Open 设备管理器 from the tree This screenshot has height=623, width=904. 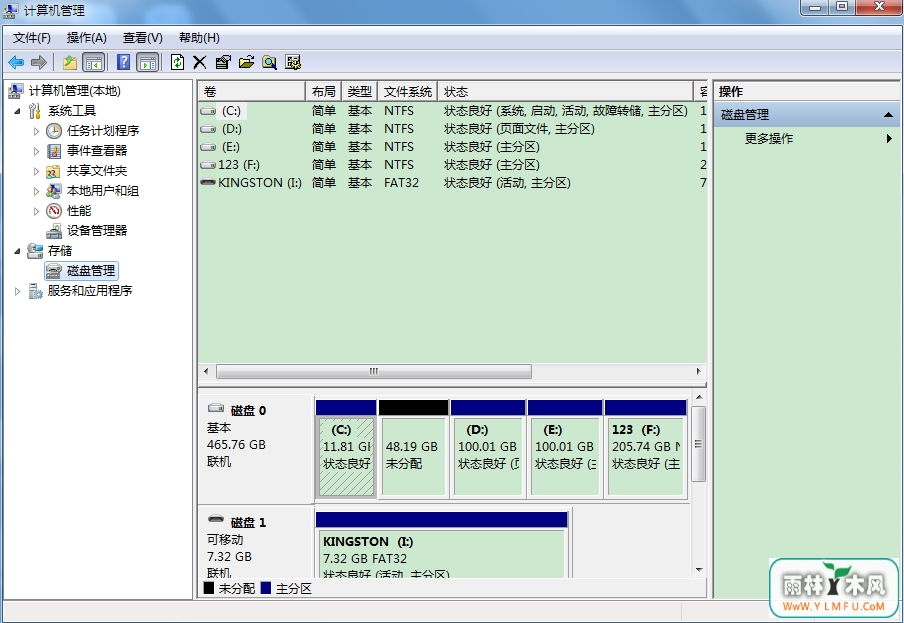pos(97,231)
